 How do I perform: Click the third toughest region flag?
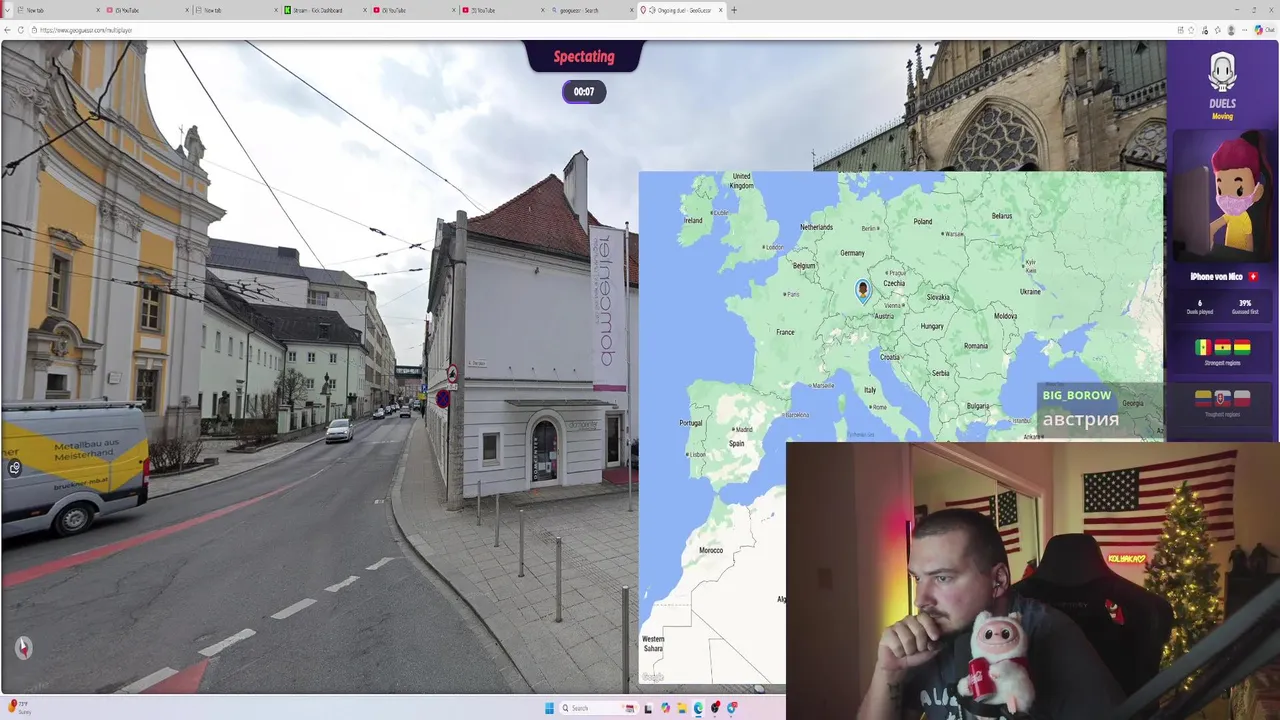point(1241,398)
